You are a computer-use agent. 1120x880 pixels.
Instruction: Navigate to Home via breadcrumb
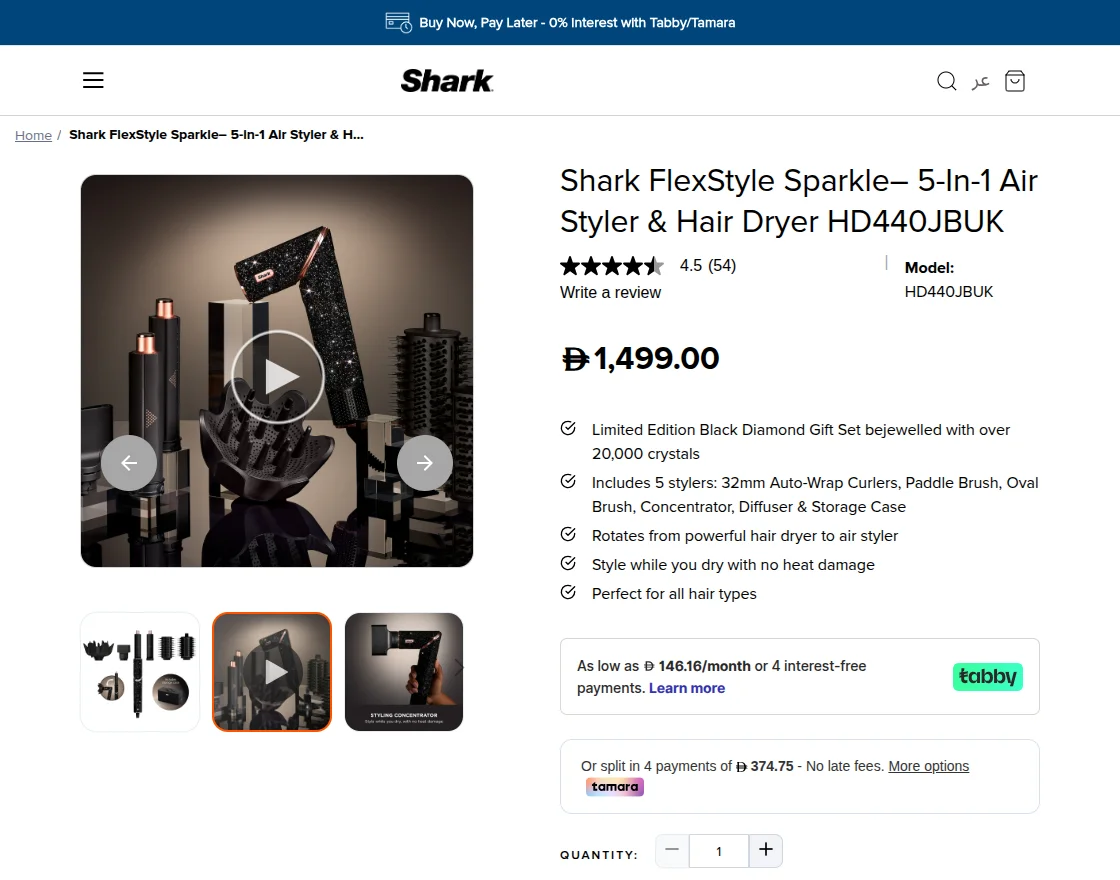click(33, 135)
